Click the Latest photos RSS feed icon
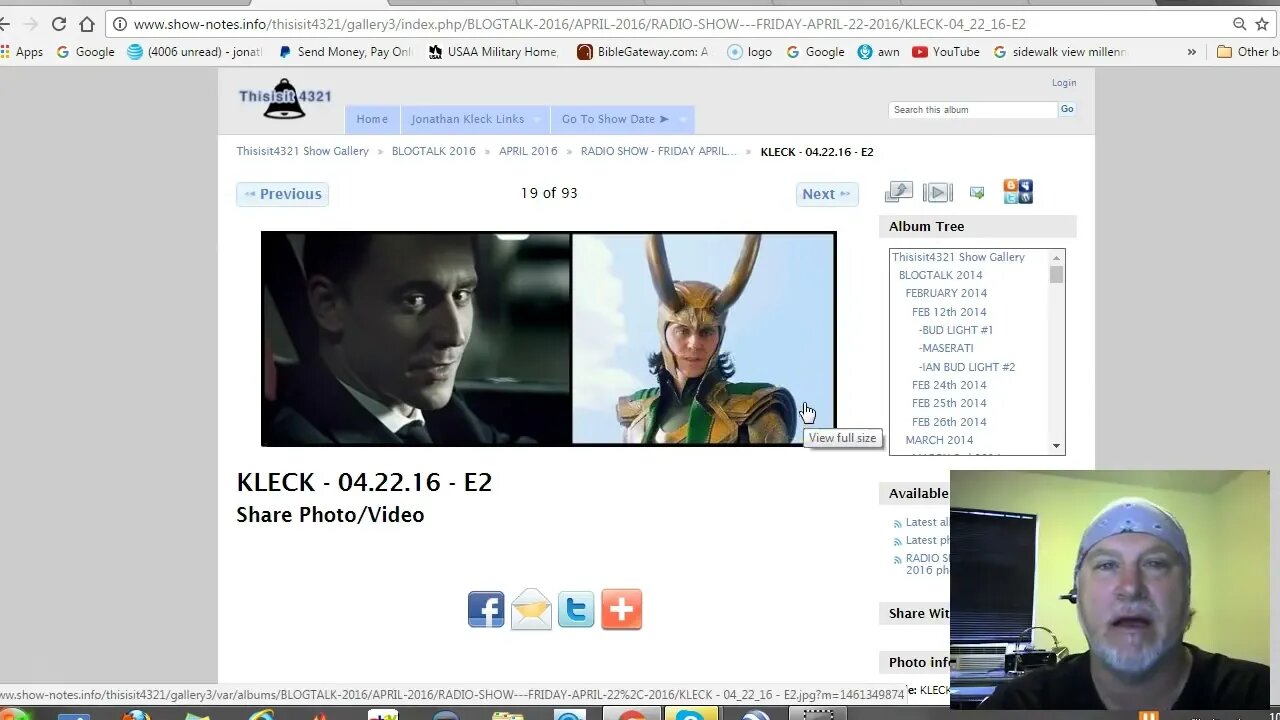 [x=897, y=541]
